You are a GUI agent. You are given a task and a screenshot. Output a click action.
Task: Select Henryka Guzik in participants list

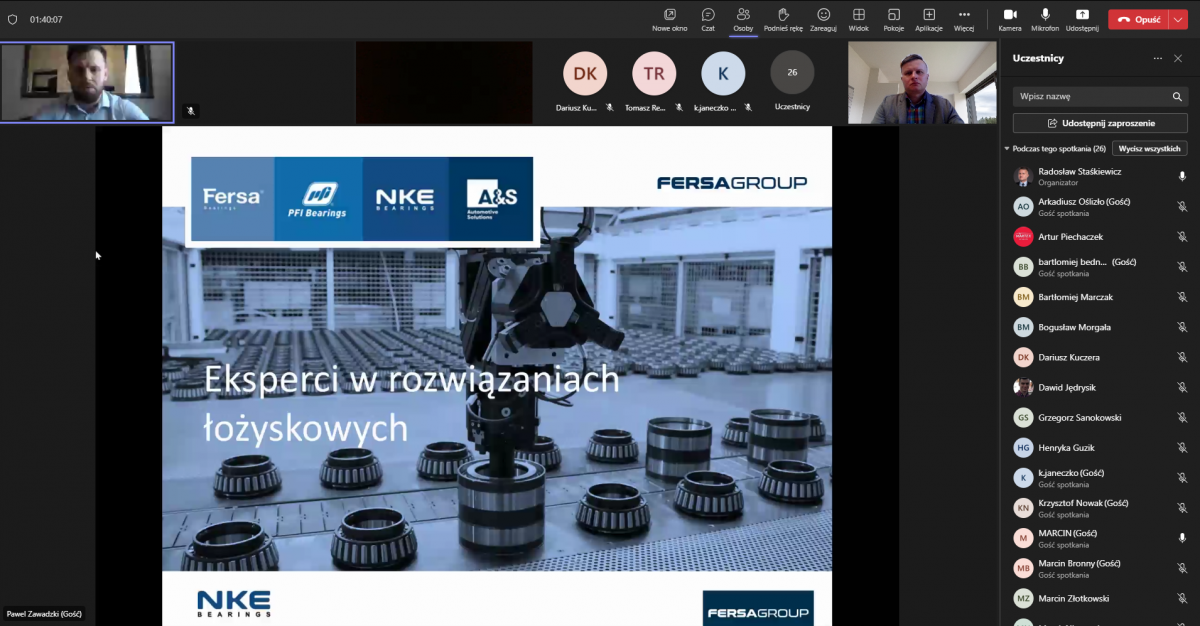click(1100, 447)
